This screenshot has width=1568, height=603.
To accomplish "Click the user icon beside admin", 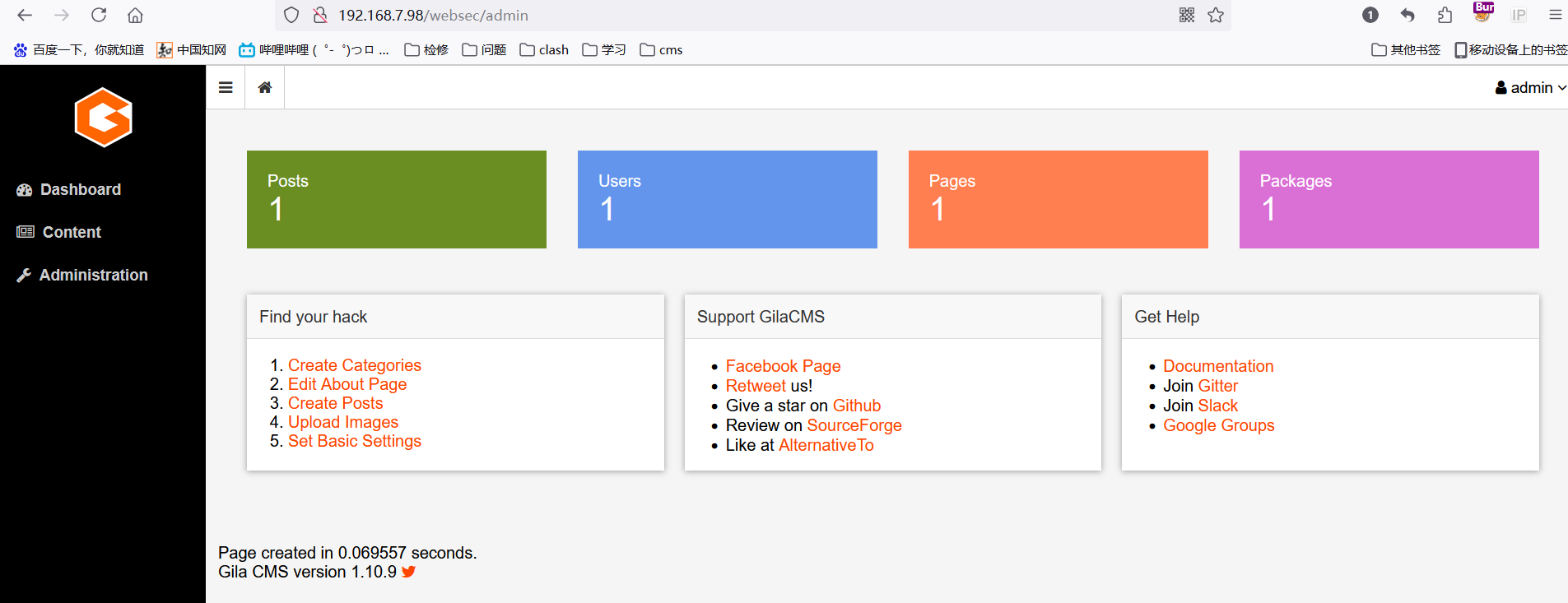I will coord(1501,88).
